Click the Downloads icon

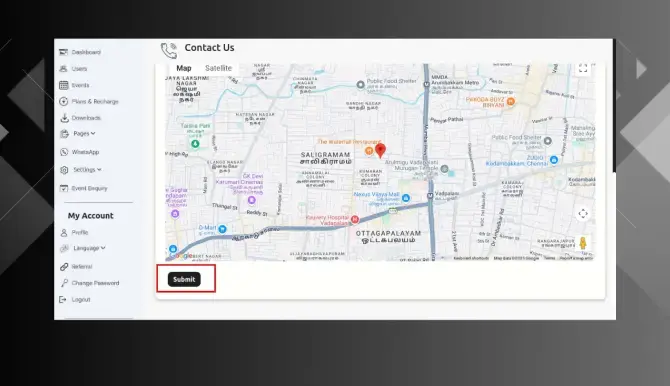tap(64, 118)
